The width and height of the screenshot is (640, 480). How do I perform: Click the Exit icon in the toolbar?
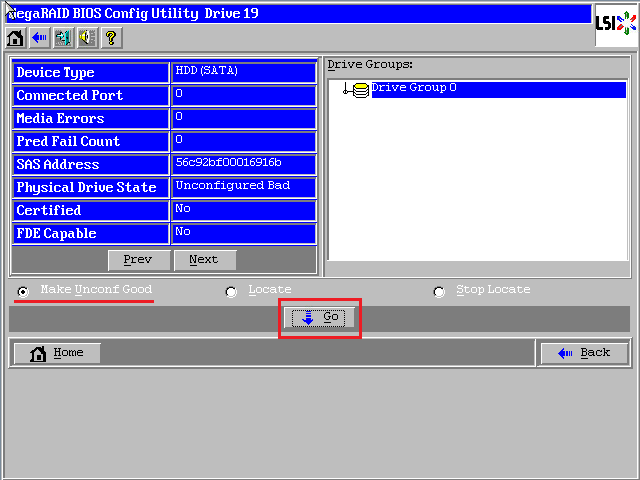(x=63, y=38)
